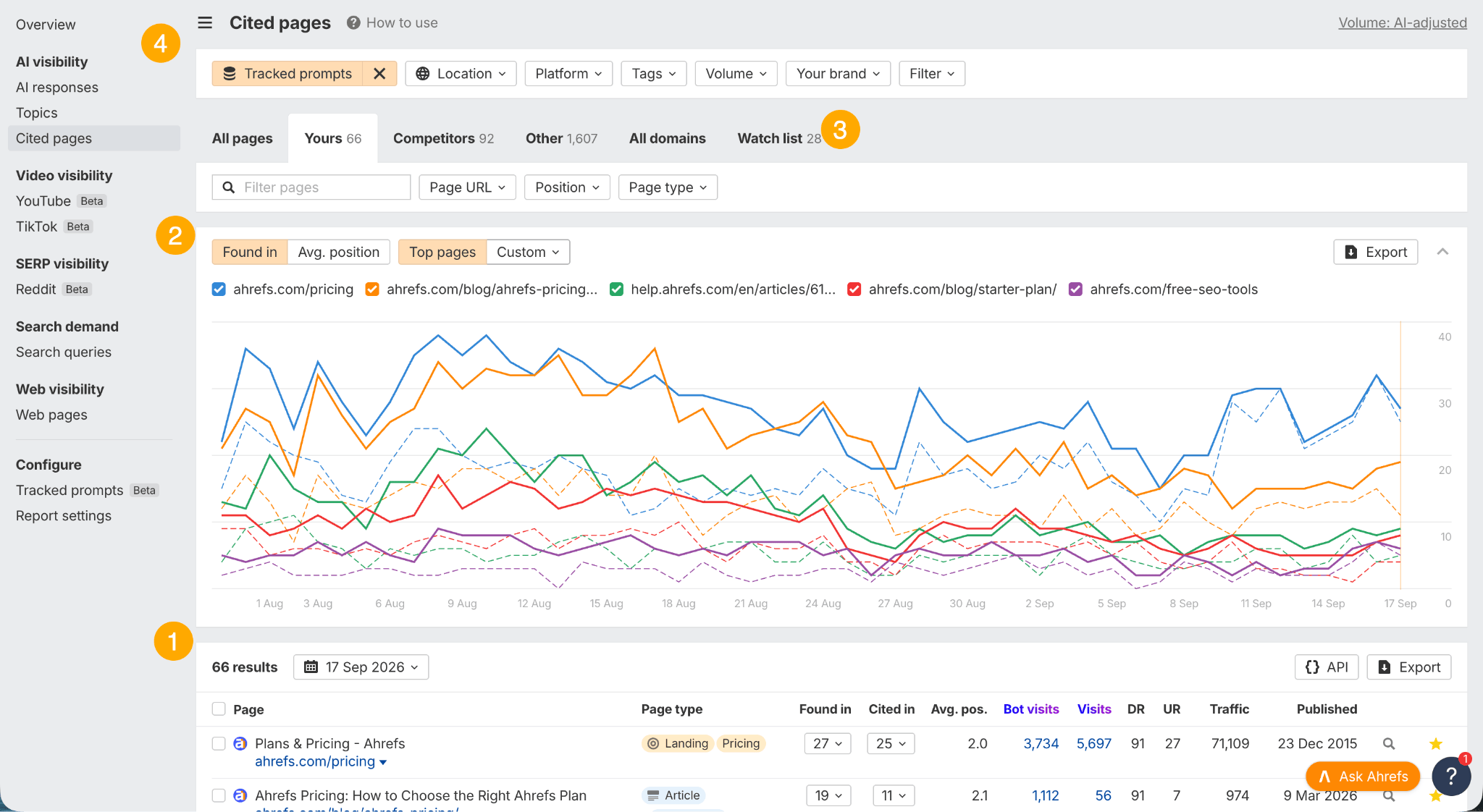The image size is (1483, 812).
Task: Click the Filter pages input field
Action: [311, 187]
